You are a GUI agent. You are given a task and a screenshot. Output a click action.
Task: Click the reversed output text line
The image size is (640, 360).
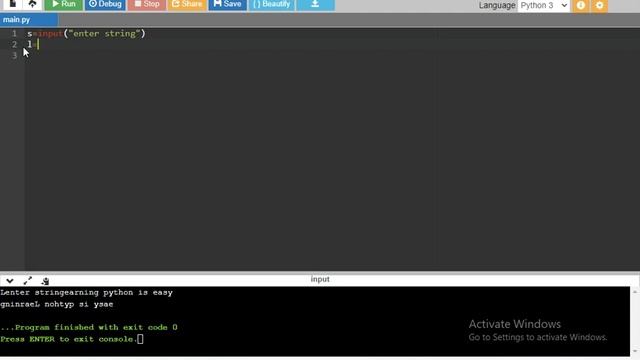57,304
